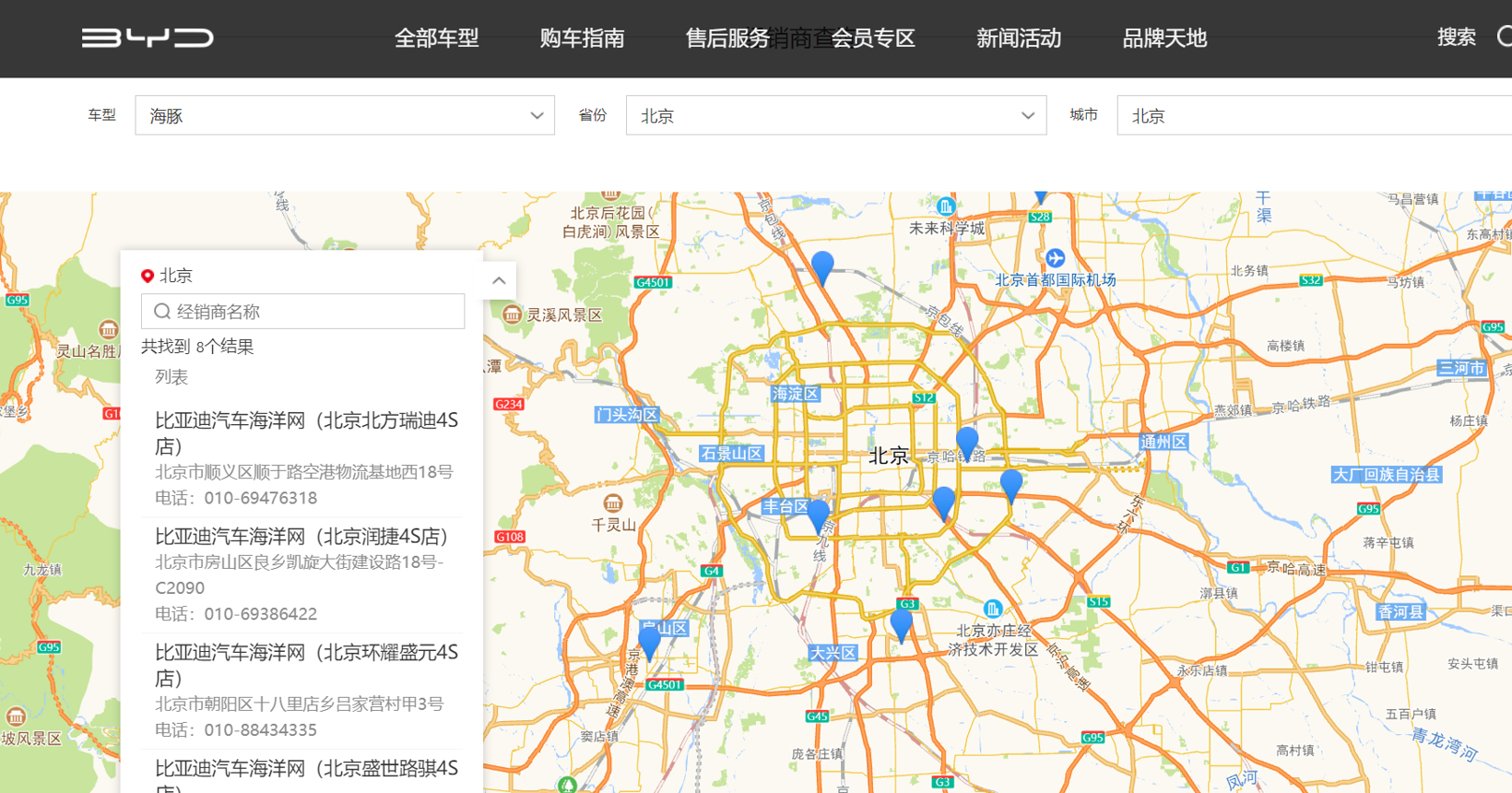1512x793 pixels.
Task: Open the 品牌天地 menu
Action: (1164, 38)
